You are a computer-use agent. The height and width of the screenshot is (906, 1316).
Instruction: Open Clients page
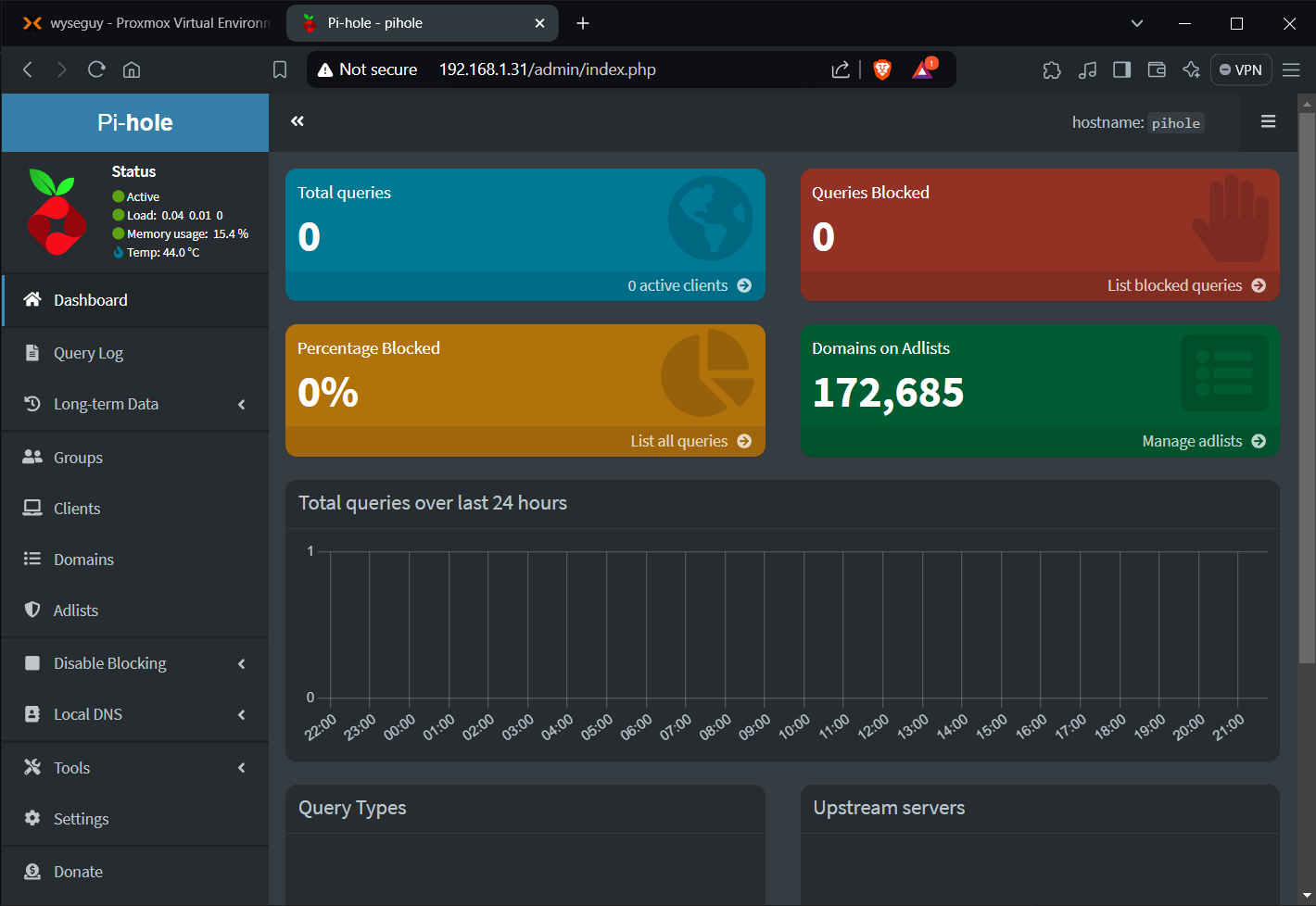(135, 509)
